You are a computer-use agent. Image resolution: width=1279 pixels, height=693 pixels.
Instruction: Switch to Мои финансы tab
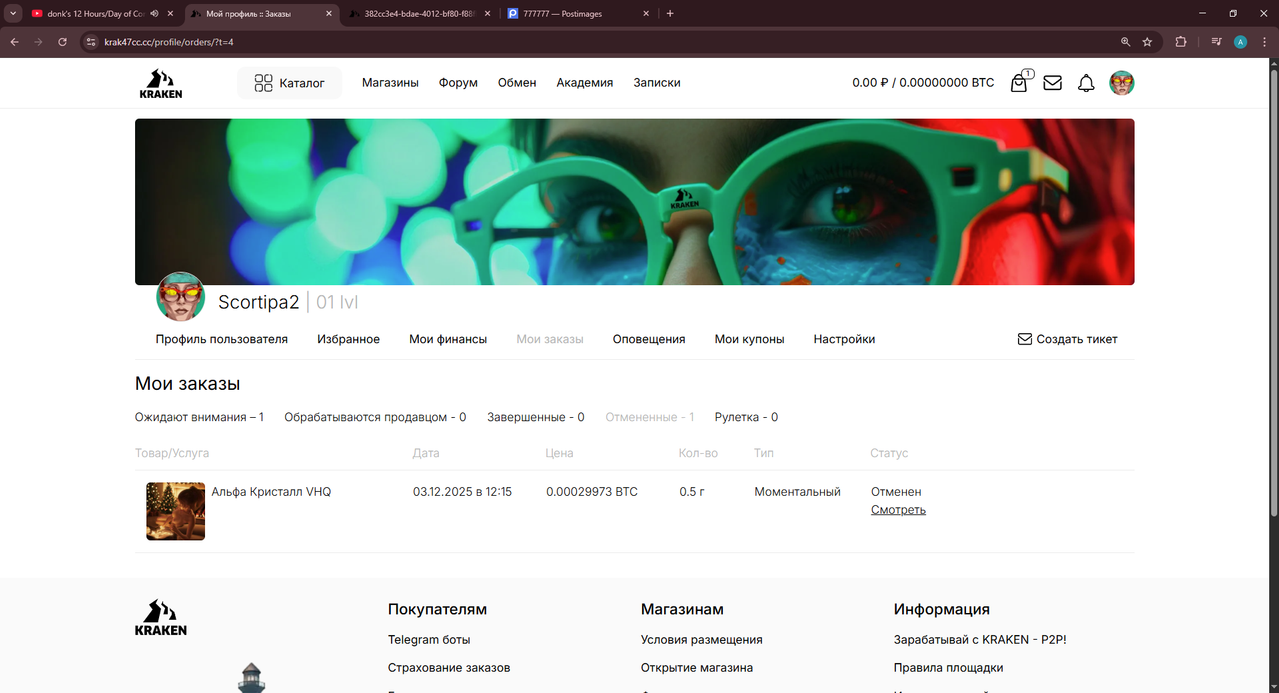[x=448, y=339]
